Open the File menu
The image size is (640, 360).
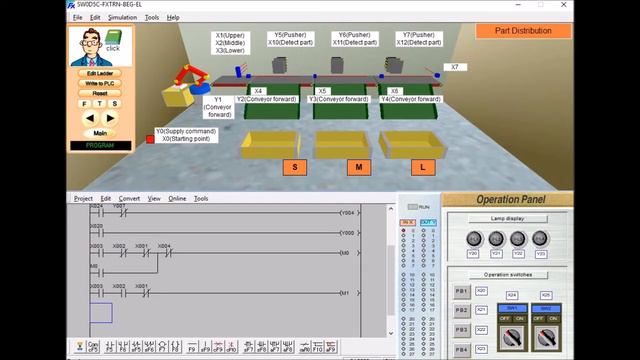coord(77,17)
